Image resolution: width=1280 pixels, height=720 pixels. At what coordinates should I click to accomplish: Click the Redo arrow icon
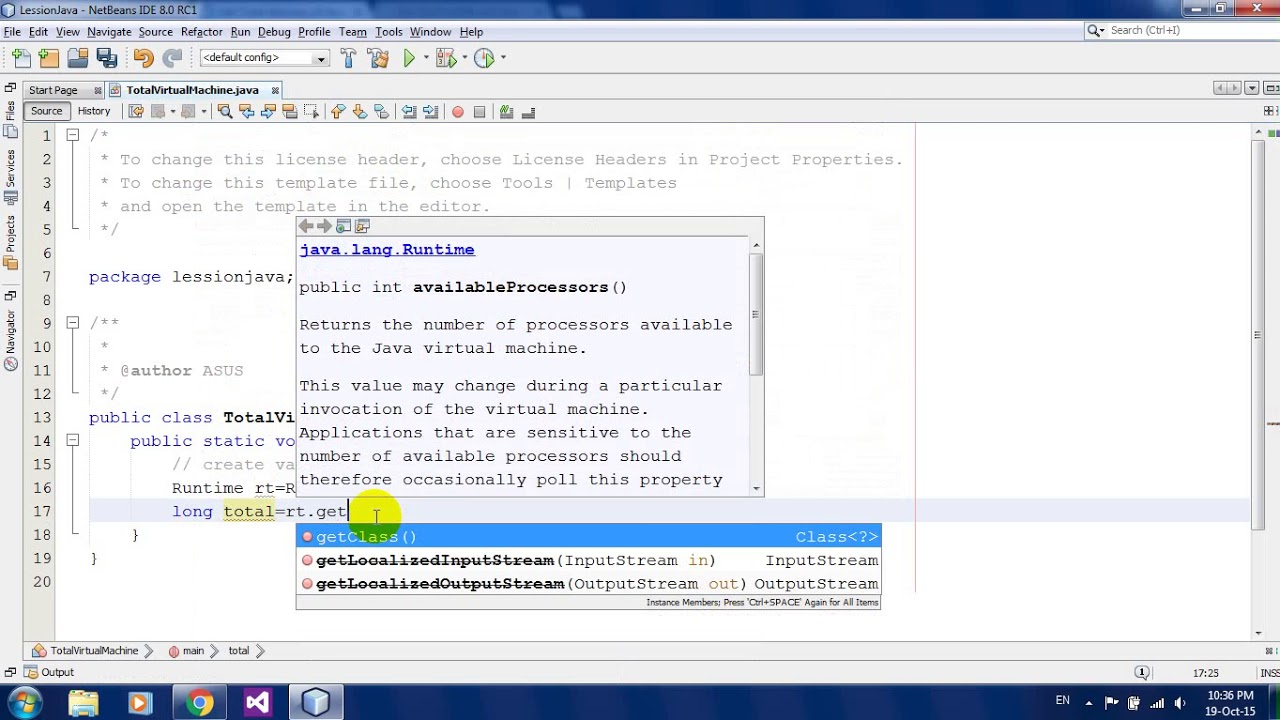[x=172, y=58]
